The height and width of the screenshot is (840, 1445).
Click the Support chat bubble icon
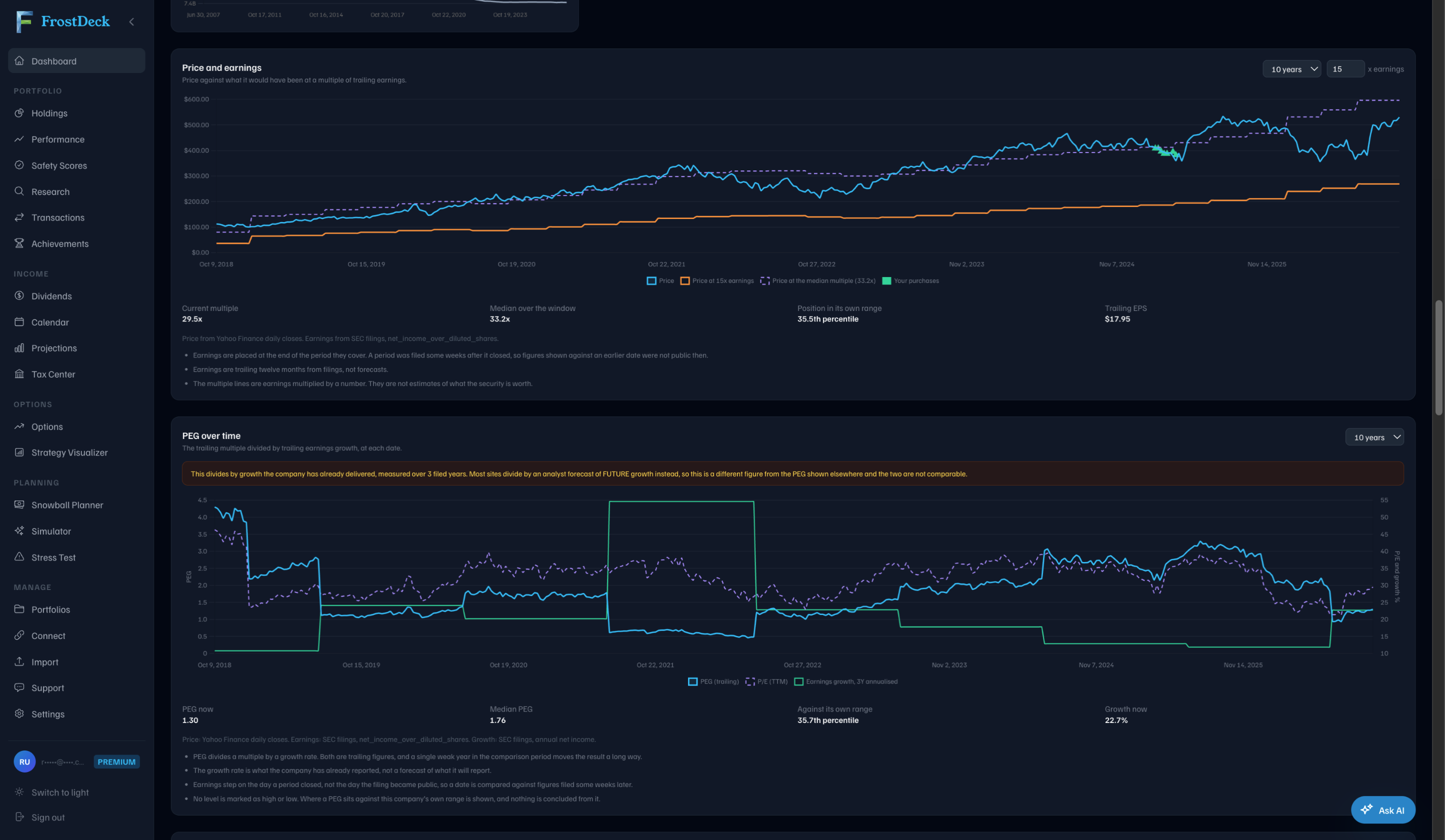coord(19,687)
